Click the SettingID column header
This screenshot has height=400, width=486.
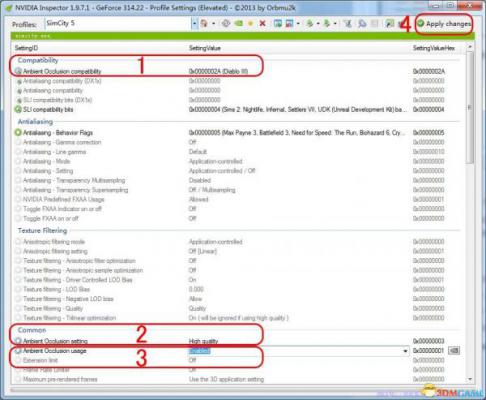26,48
